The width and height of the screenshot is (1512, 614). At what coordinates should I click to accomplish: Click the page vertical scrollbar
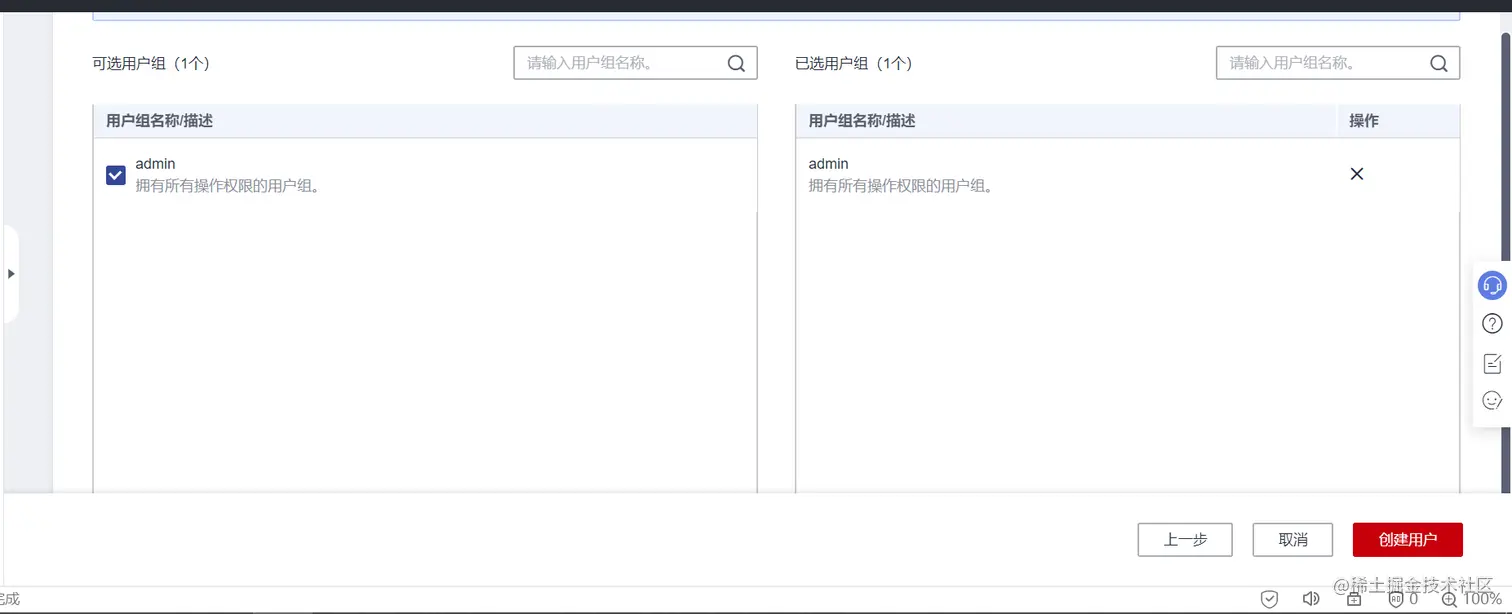point(1505,260)
